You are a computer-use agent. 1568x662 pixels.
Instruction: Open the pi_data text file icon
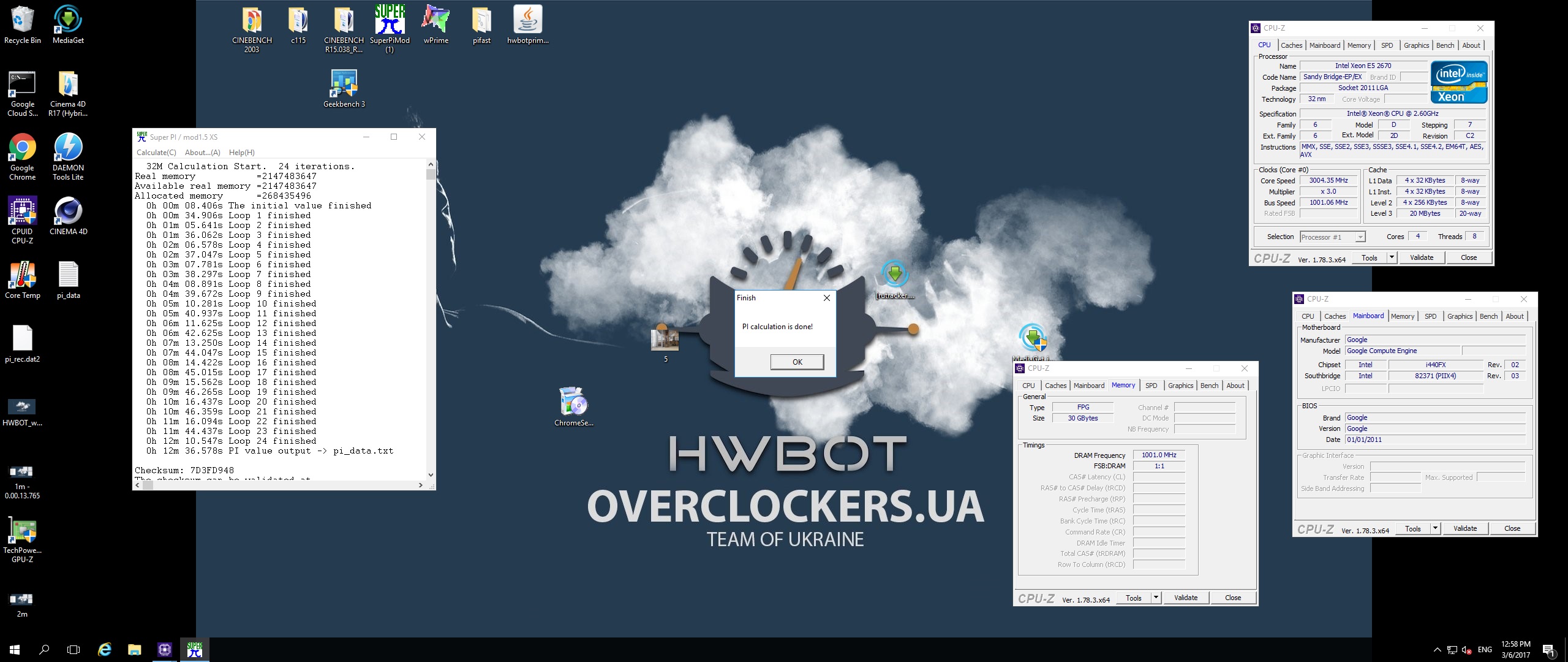click(x=68, y=280)
